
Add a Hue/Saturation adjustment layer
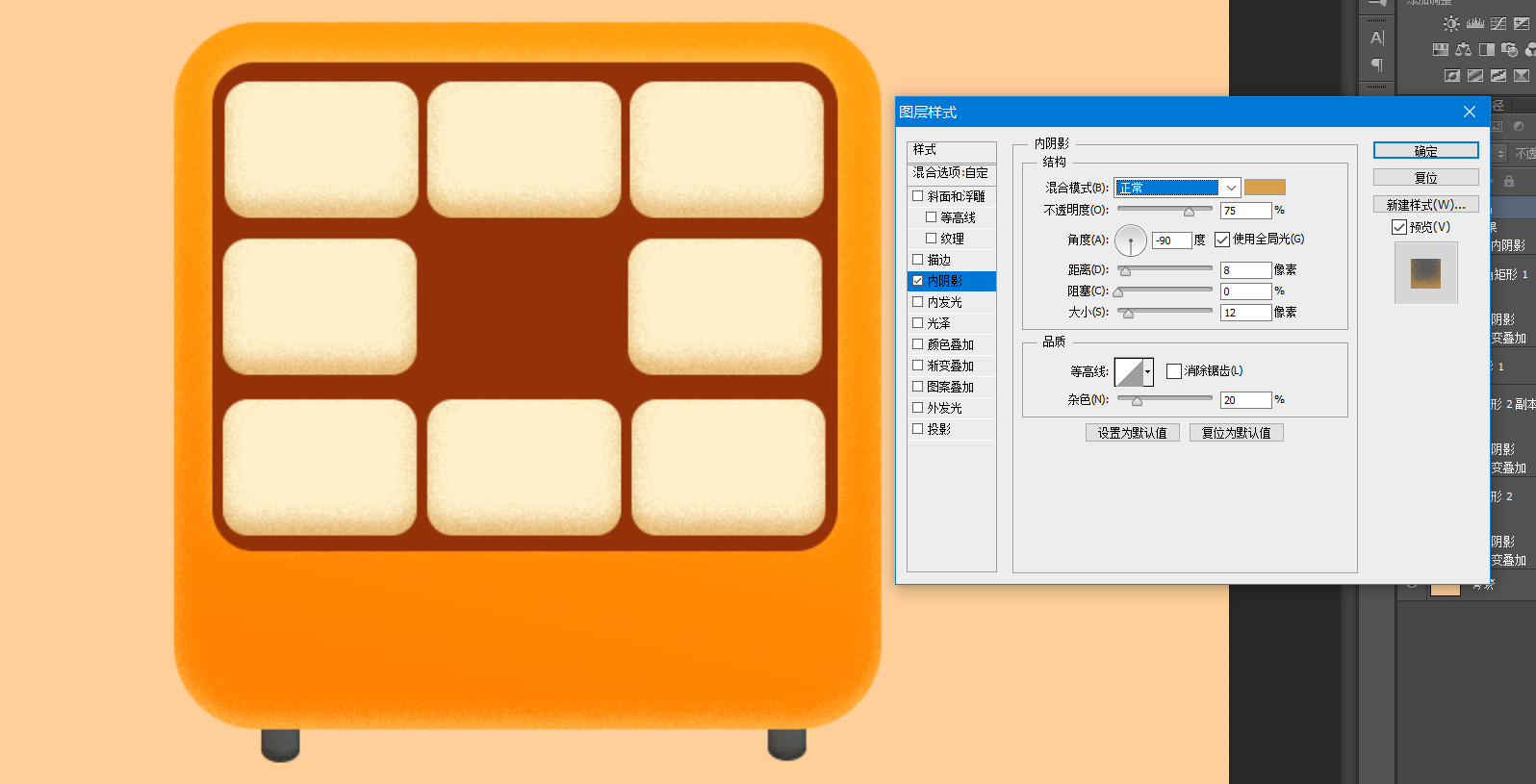1441,49
